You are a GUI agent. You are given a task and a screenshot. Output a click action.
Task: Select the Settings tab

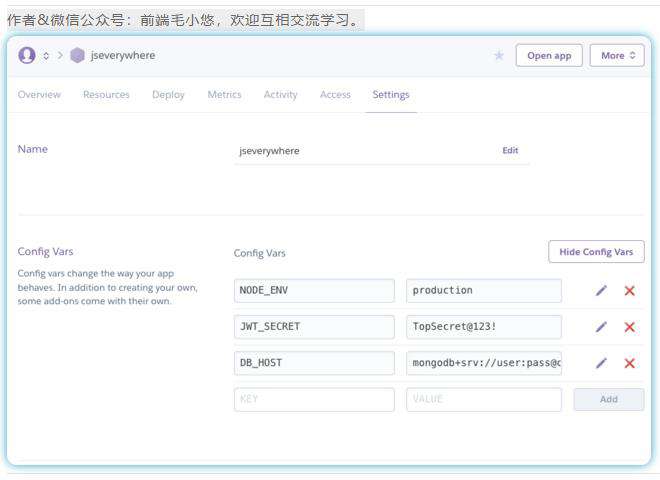click(x=391, y=95)
